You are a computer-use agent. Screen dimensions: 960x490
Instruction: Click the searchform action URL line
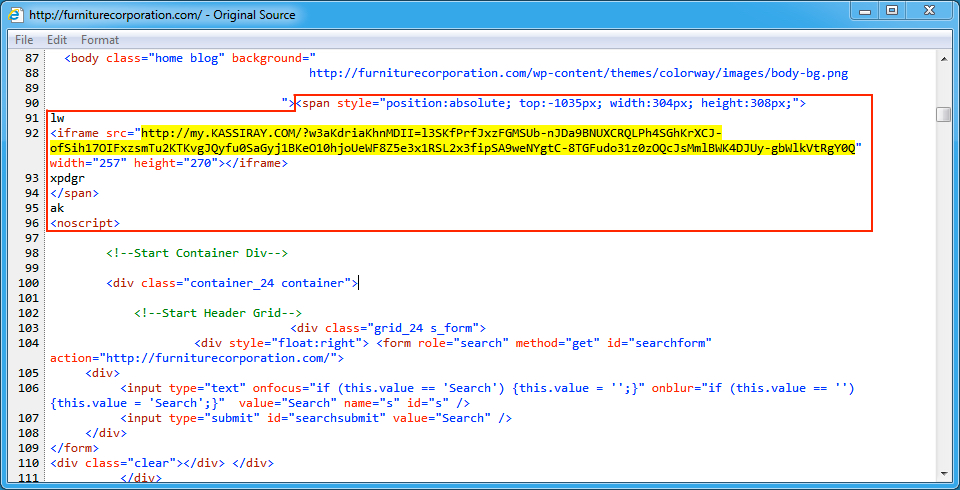coord(197,358)
